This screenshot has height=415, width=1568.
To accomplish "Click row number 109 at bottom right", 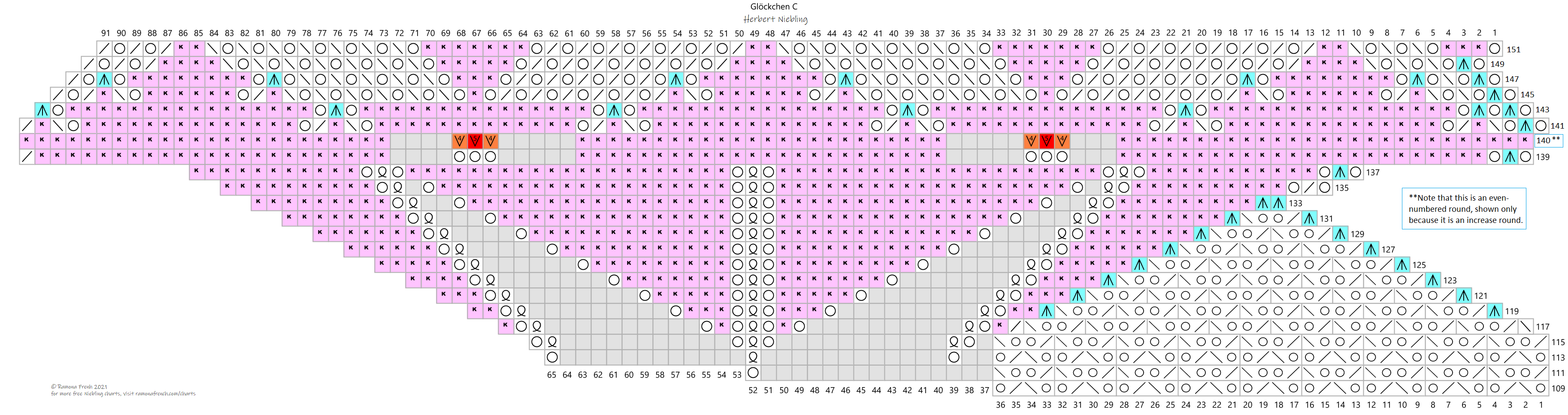I will tap(1558, 388).
